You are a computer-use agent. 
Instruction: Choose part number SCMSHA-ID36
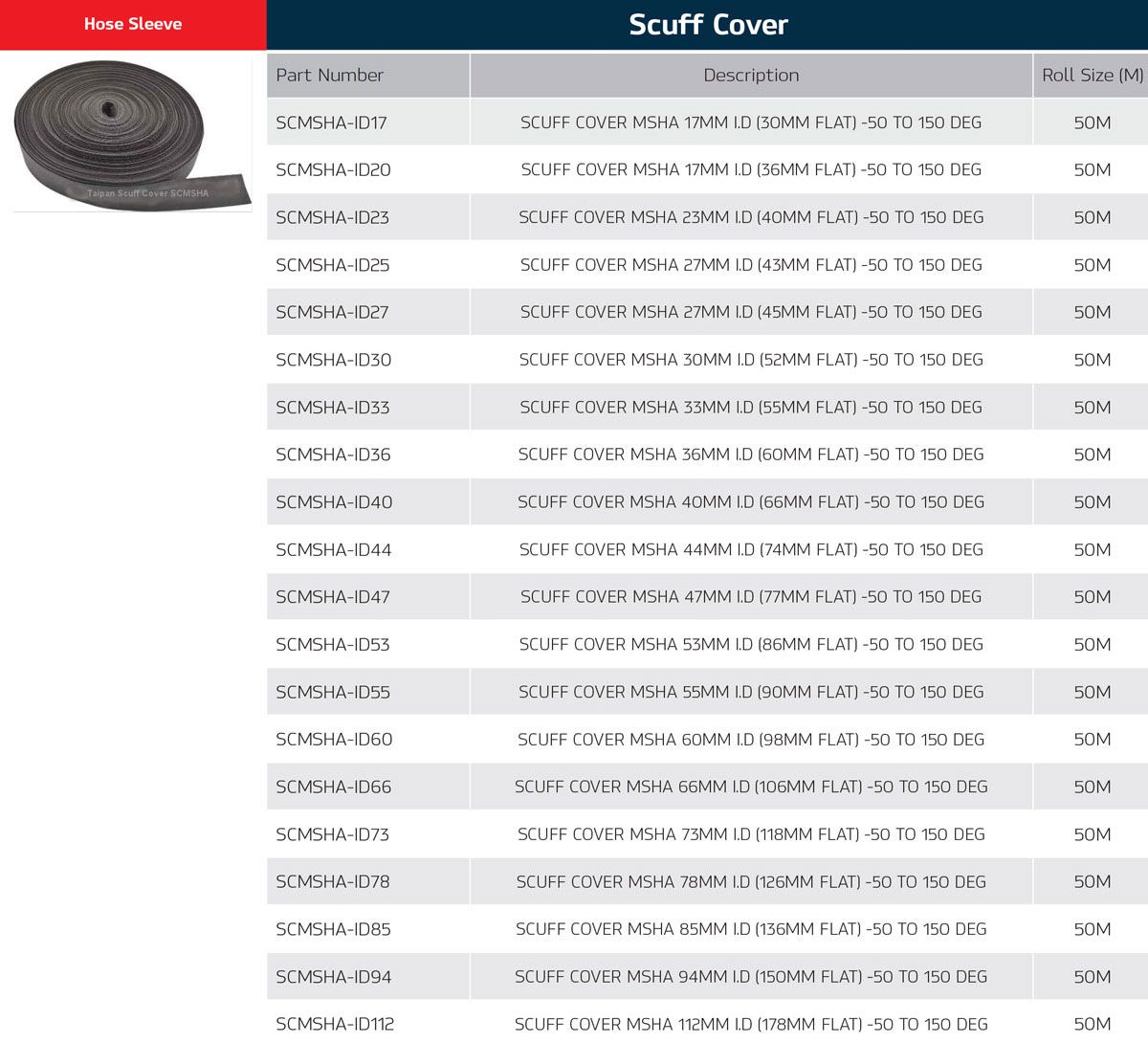pos(333,455)
